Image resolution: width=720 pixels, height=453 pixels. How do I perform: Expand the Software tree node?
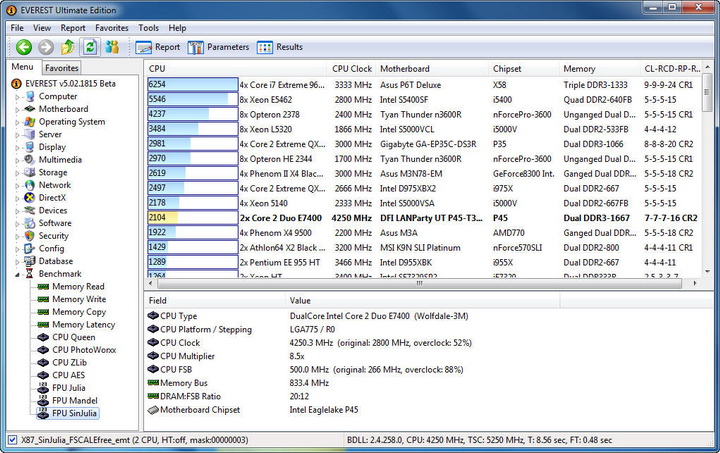pyautogui.click(x=17, y=224)
